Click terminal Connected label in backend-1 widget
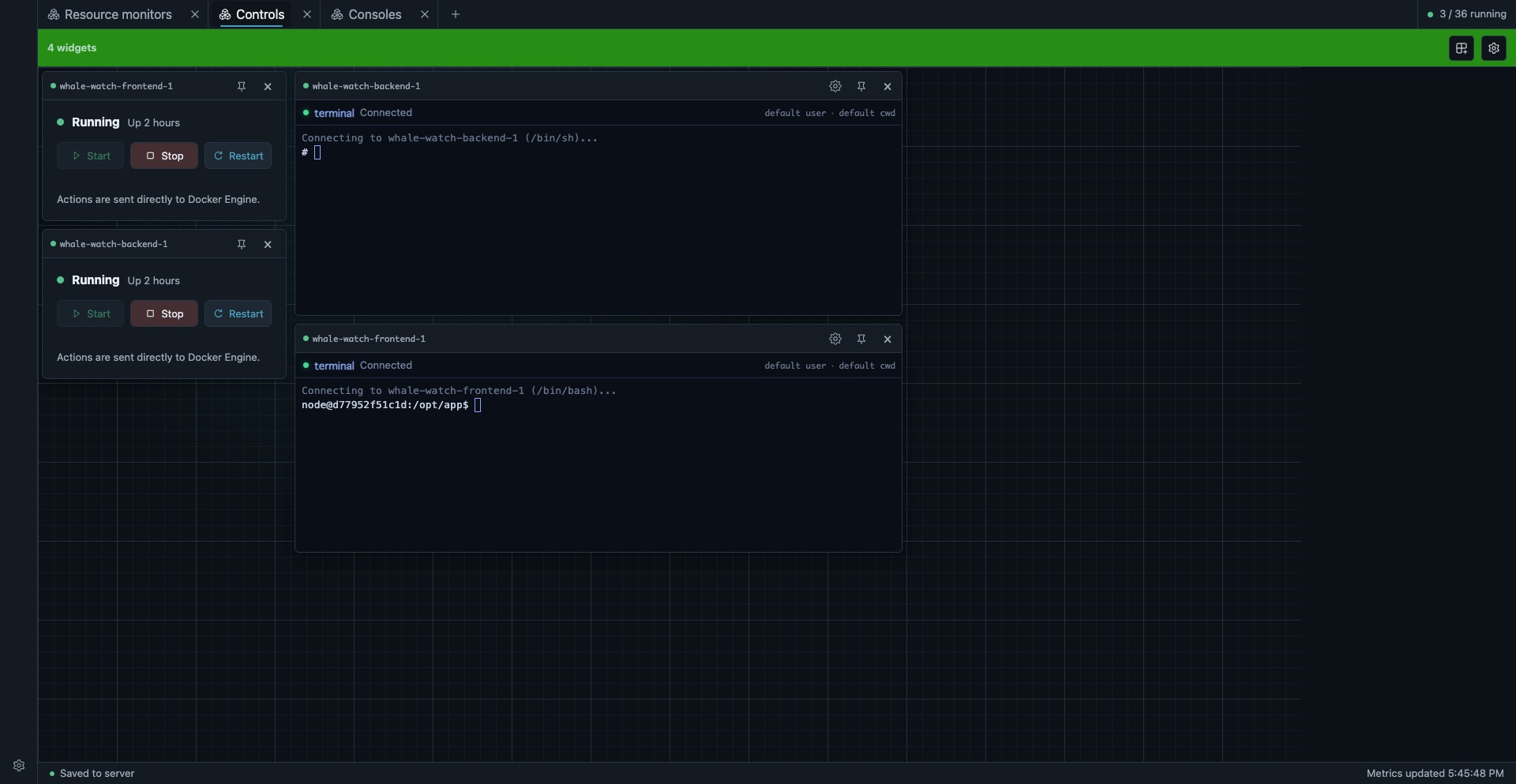The height and width of the screenshot is (784, 1516). 358,113
